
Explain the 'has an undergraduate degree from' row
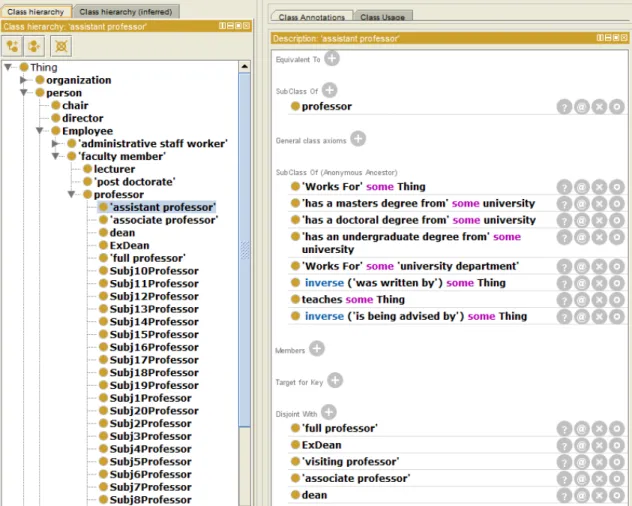tap(564, 237)
